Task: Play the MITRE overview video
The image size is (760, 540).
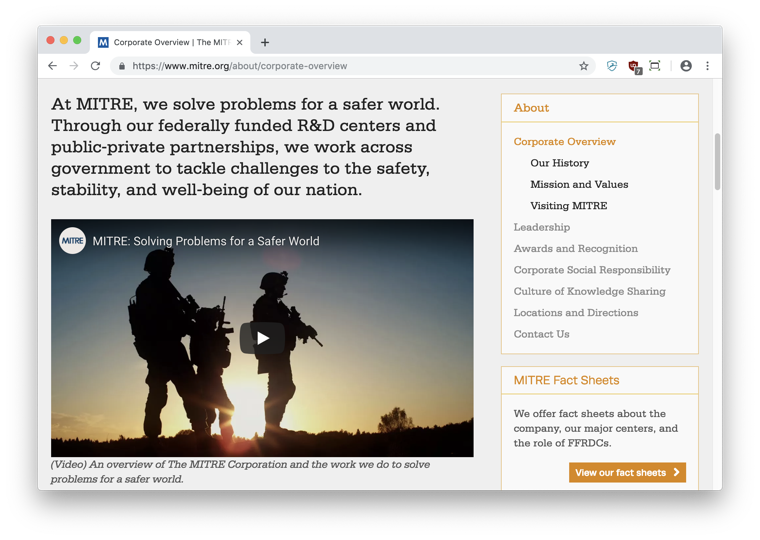Action: (262, 338)
